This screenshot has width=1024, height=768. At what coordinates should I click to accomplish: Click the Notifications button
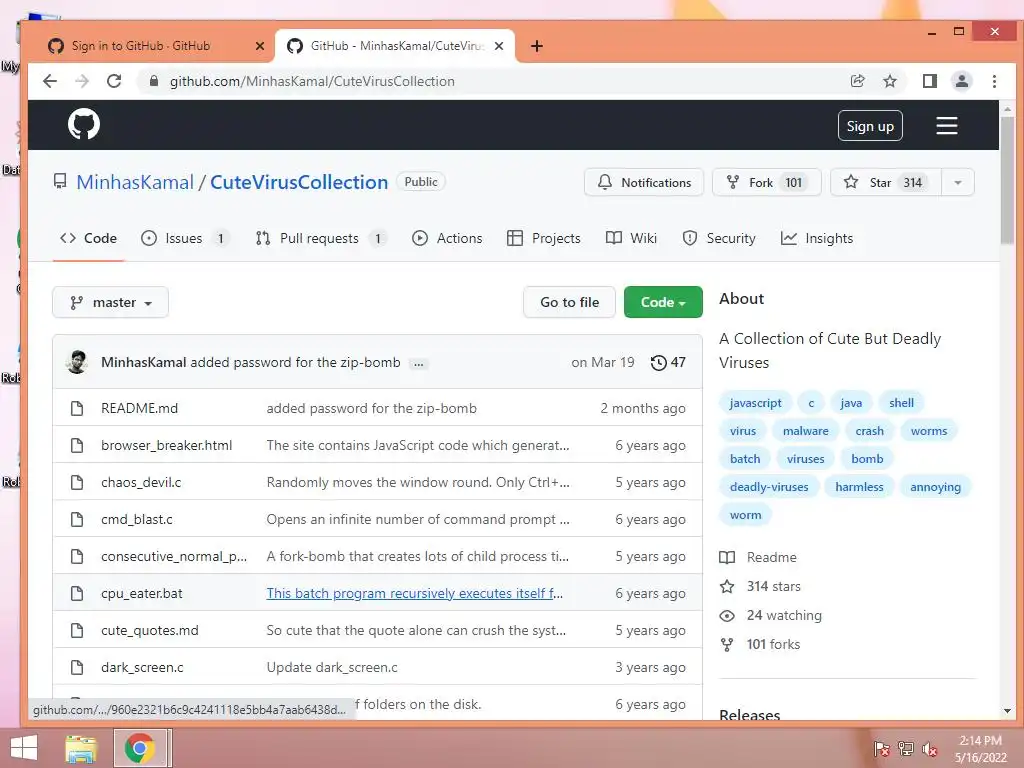644,182
